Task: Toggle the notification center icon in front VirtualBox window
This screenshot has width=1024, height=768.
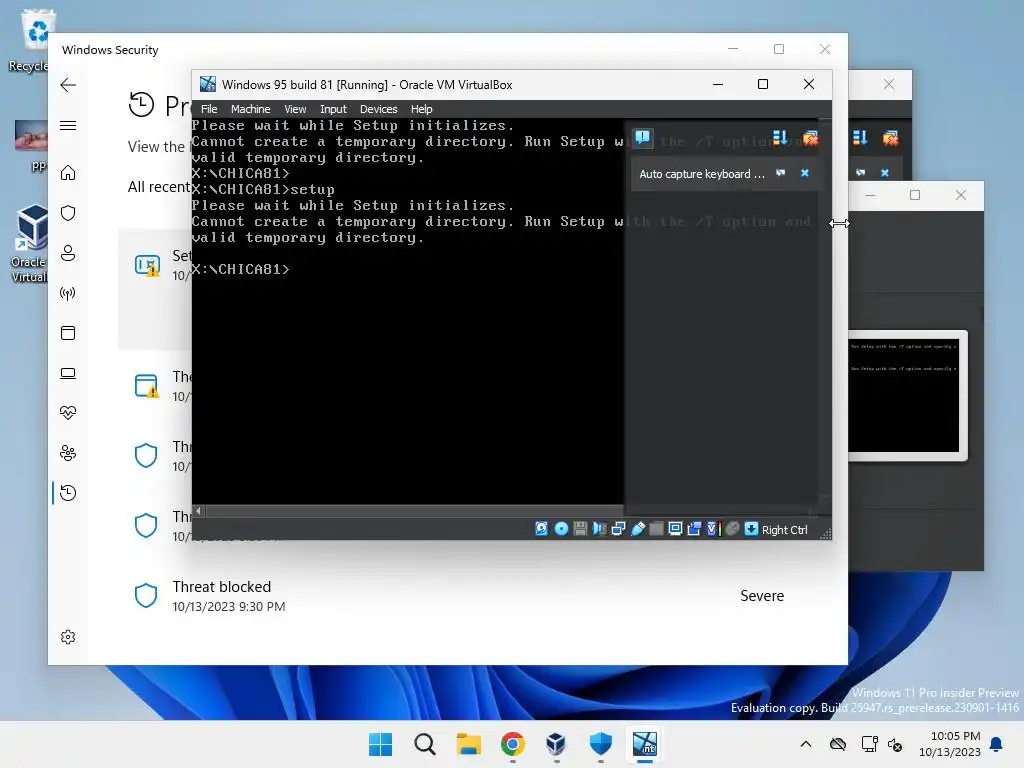Action: click(x=643, y=138)
